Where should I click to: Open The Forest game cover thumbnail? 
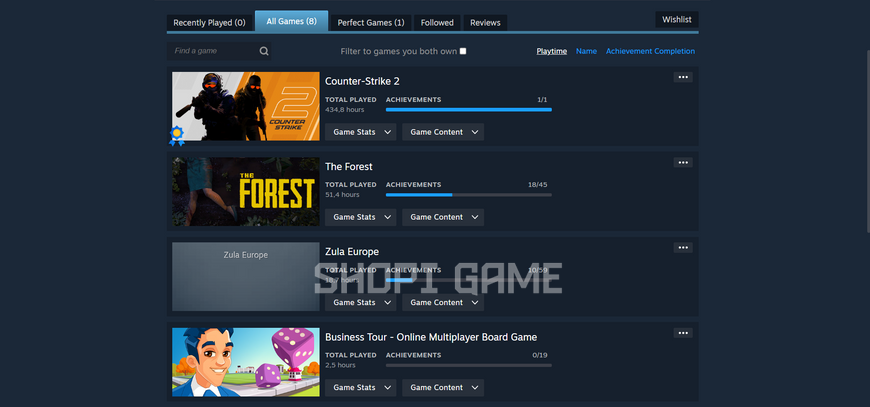coord(246,191)
